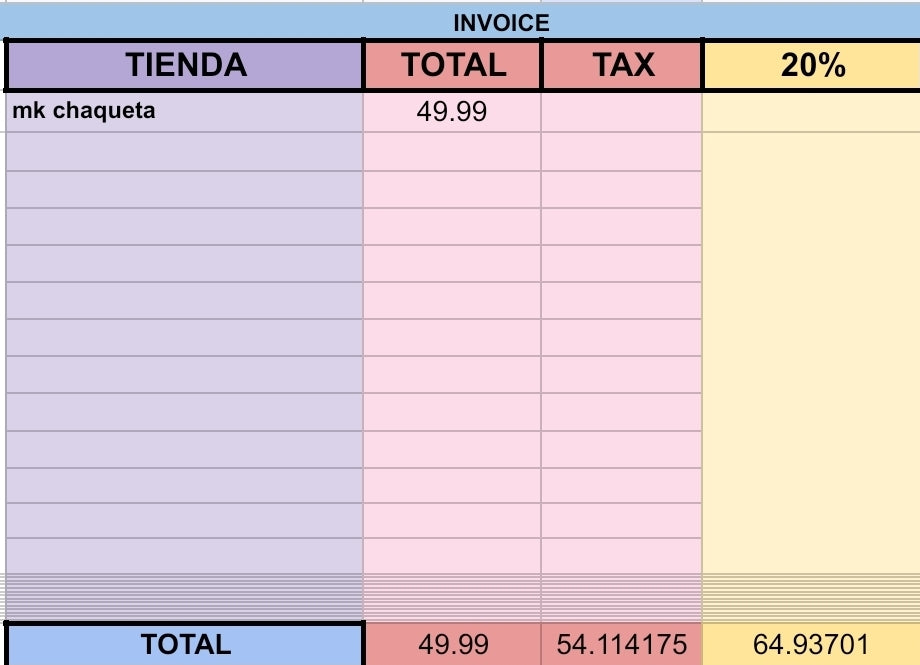Select the blue TOTAL label in bottom row
This screenshot has height=665, width=920.
(x=185, y=644)
